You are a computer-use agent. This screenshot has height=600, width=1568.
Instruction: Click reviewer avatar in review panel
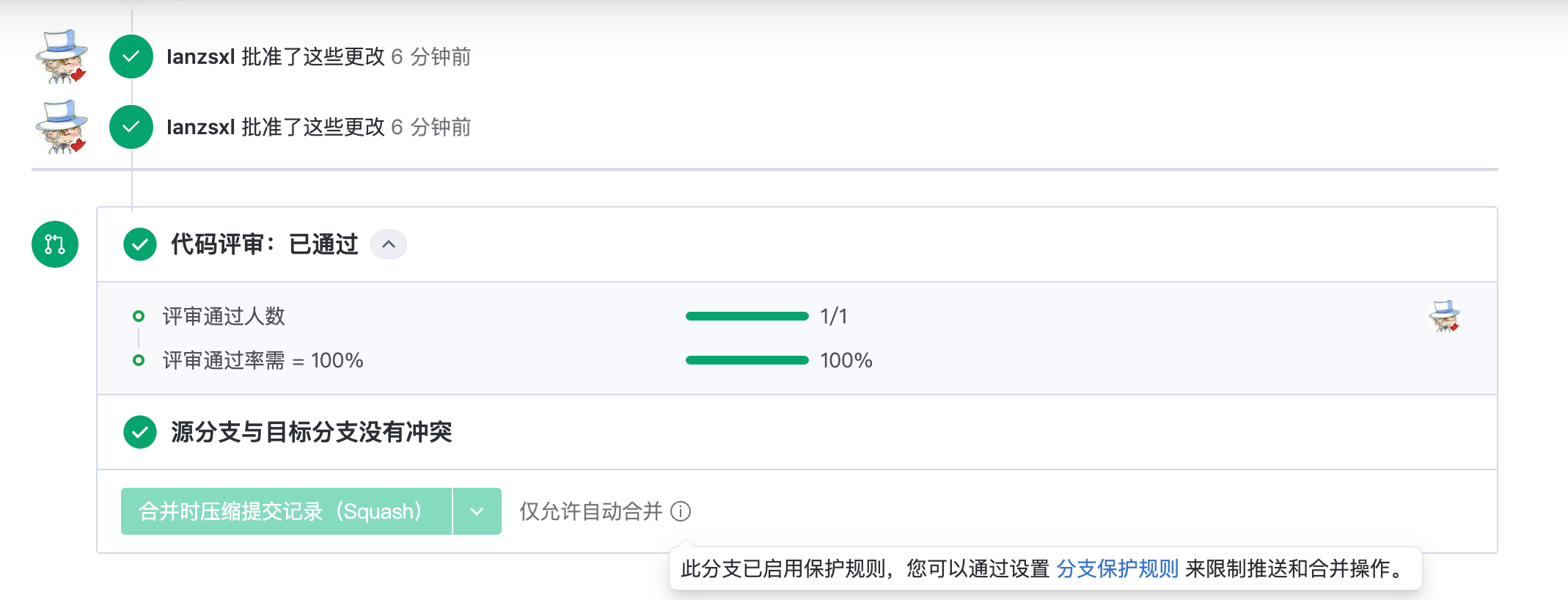(x=1445, y=316)
